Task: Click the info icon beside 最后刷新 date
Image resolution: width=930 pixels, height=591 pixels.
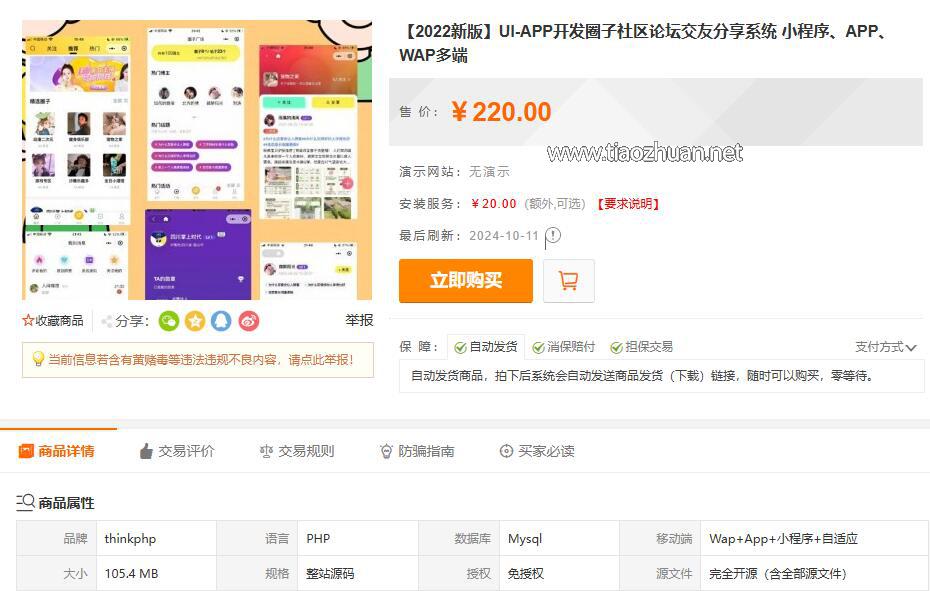Action: pyautogui.click(x=553, y=236)
